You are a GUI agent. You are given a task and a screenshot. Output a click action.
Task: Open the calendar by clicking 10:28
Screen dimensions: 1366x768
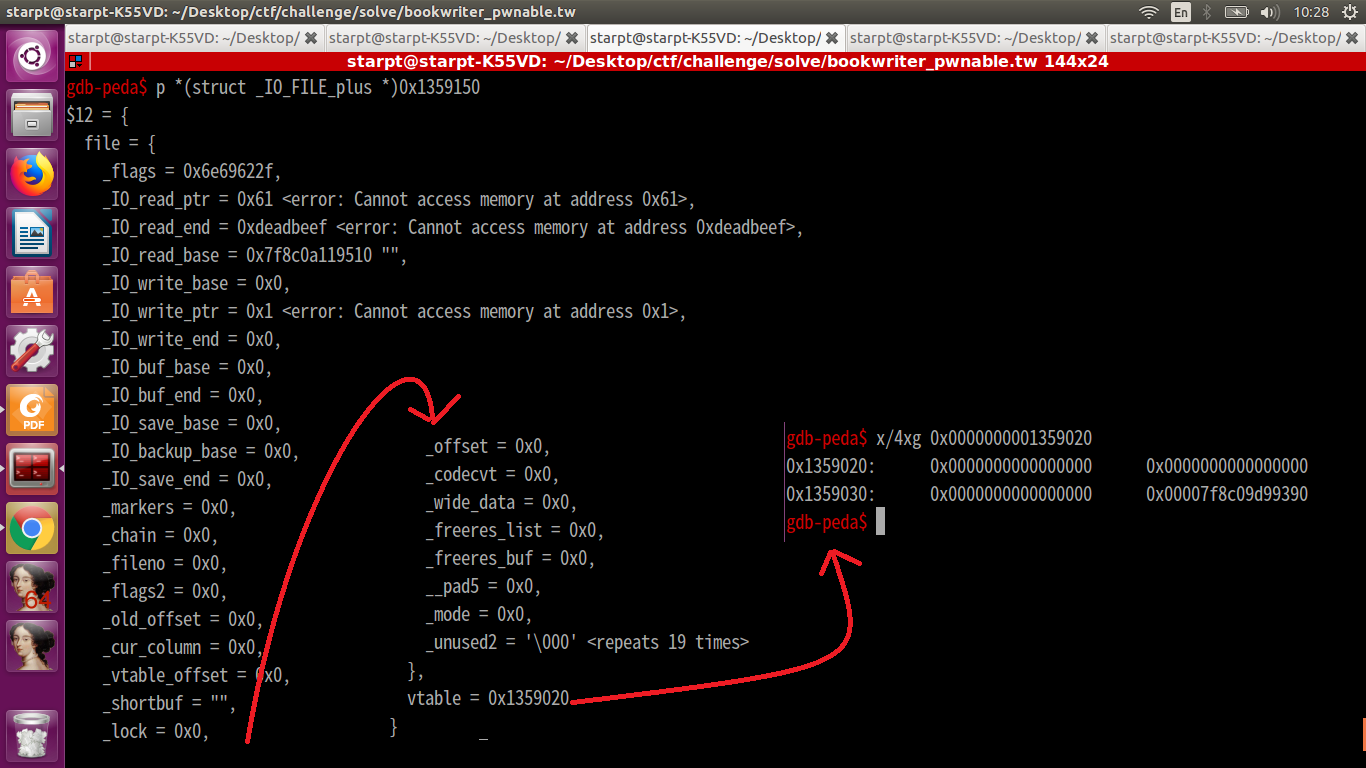click(x=1312, y=13)
